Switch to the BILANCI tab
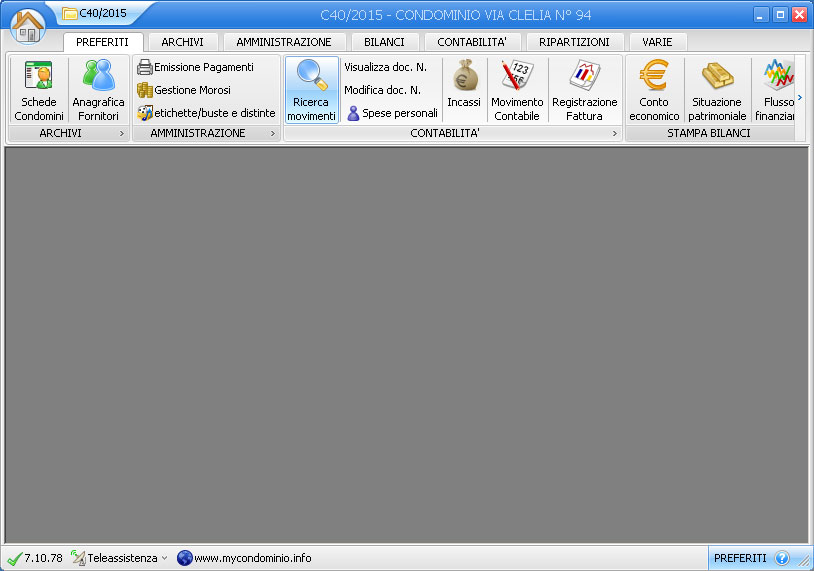The height and width of the screenshot is (571, 814). coord(384,42)
